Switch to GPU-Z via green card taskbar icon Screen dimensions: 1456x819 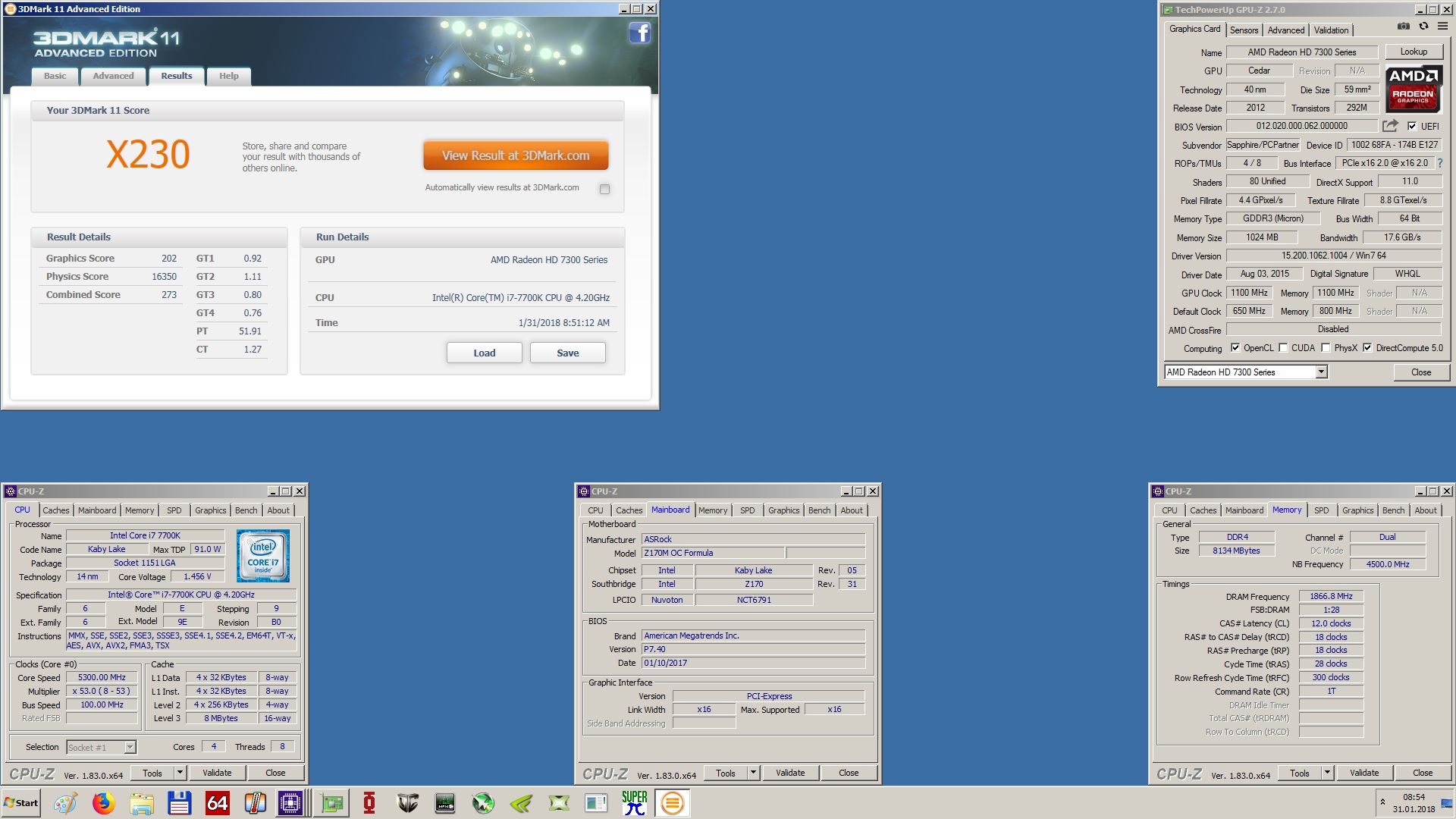click(331, 803)
